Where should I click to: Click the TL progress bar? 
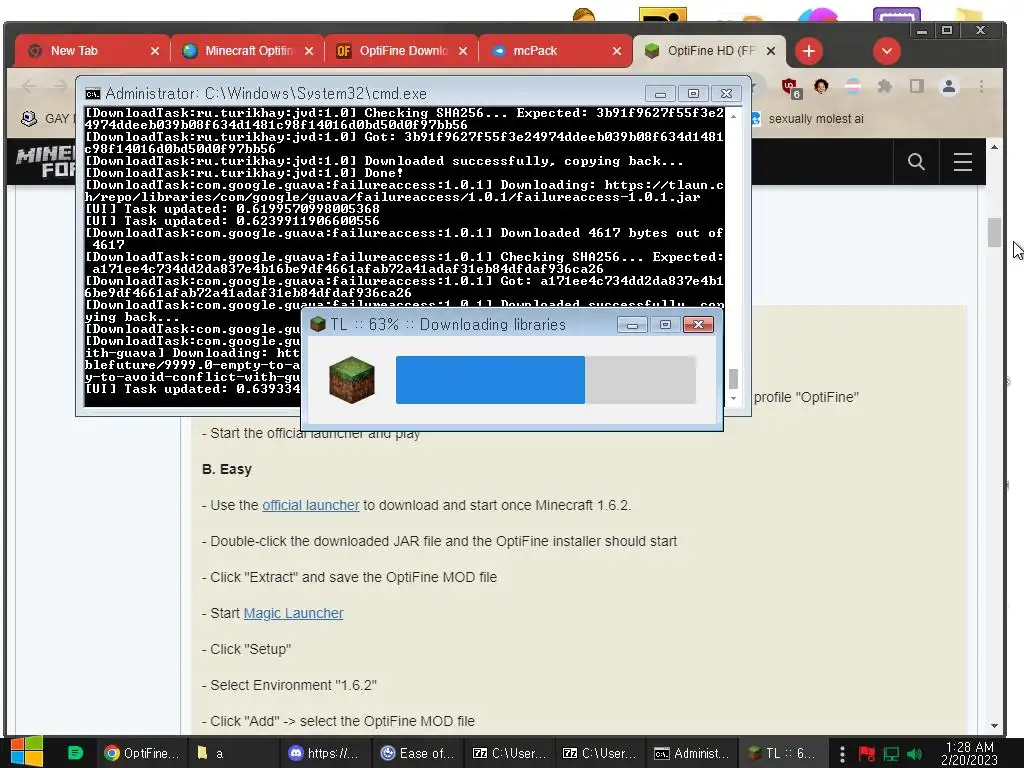click(x=545, y=380)
